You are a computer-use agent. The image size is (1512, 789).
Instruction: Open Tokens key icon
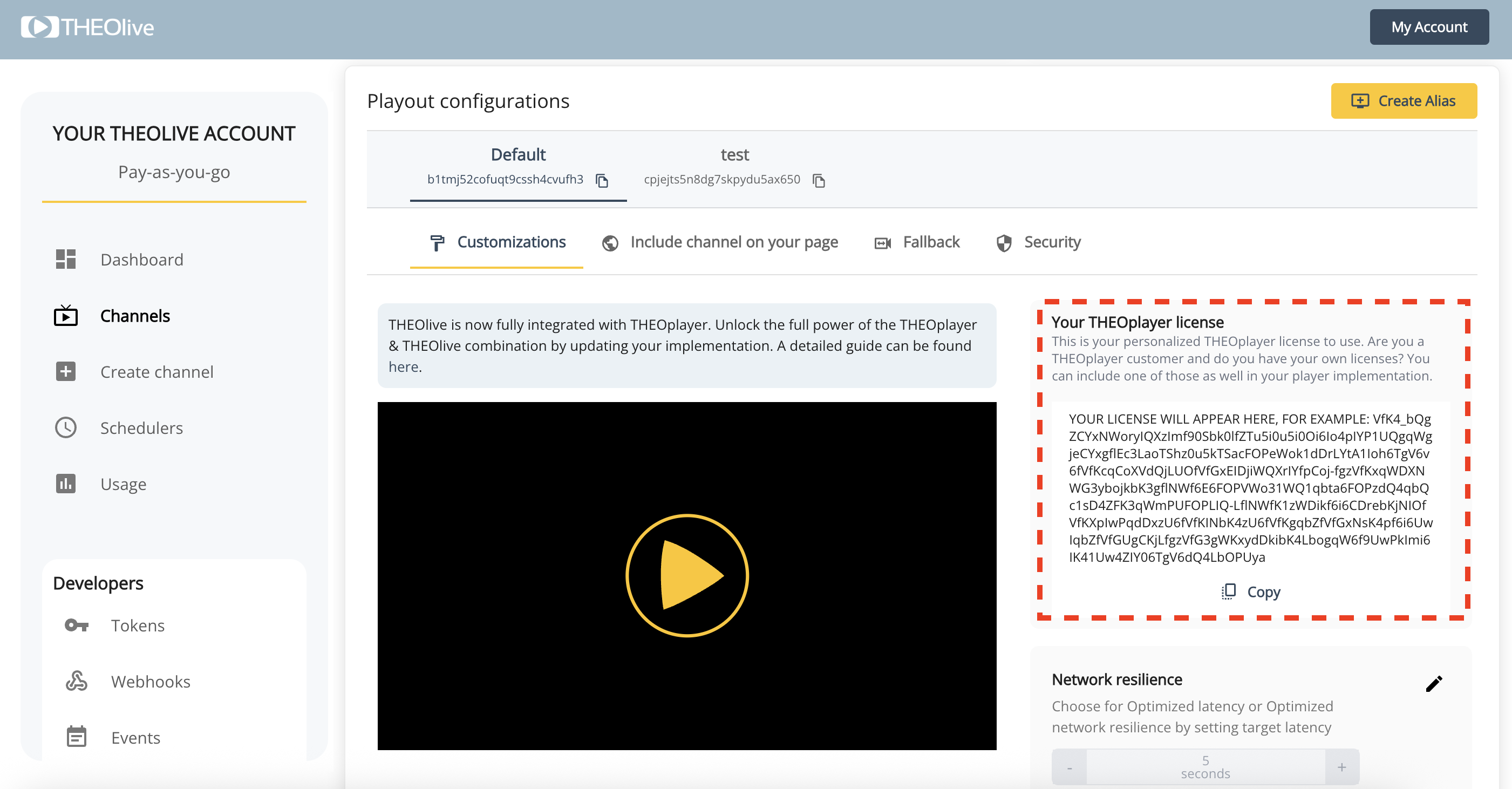[x=76, y=625]
